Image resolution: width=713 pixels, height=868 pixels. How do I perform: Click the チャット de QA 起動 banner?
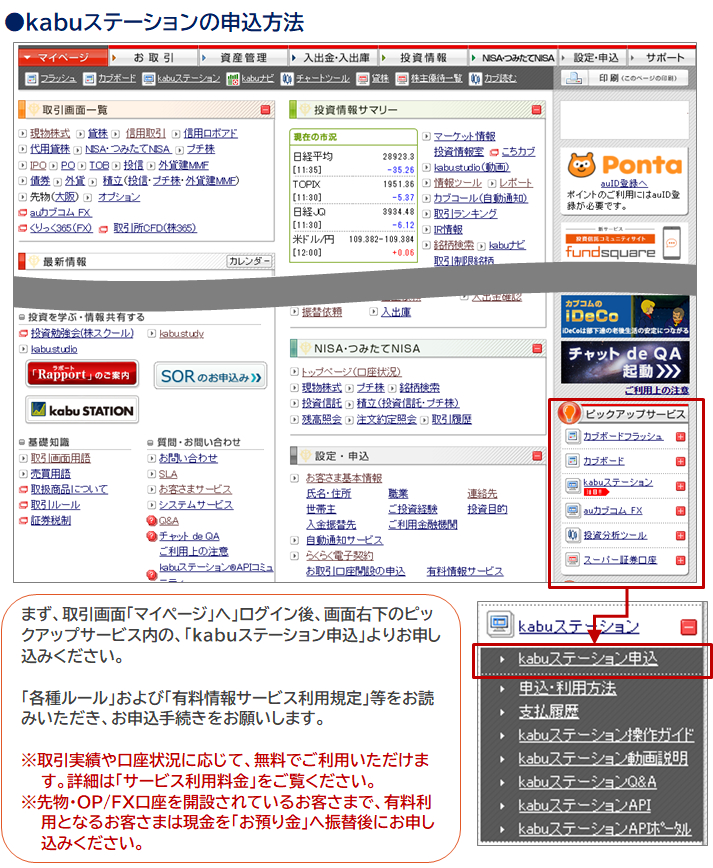(x=625, y=362)
